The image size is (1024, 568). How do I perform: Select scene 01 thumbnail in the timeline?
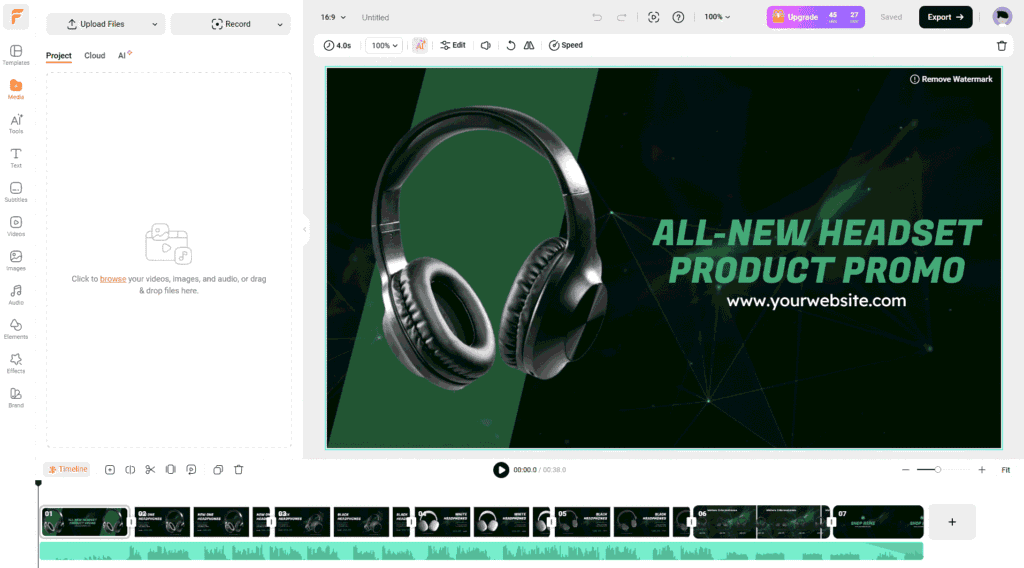tap(84, 522)
